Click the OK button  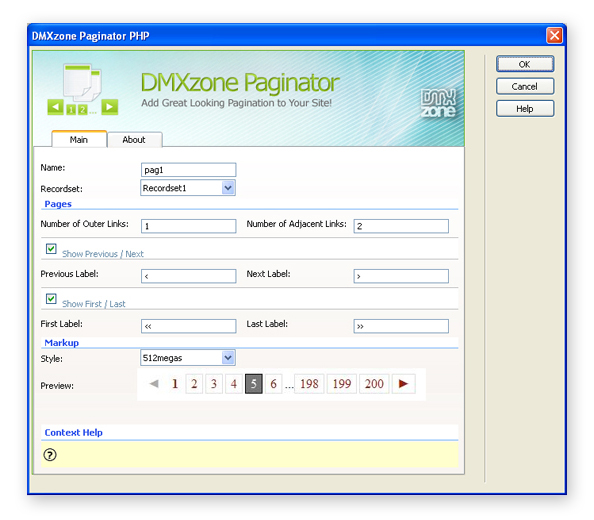pyautogui.click(x=525, y=64)
